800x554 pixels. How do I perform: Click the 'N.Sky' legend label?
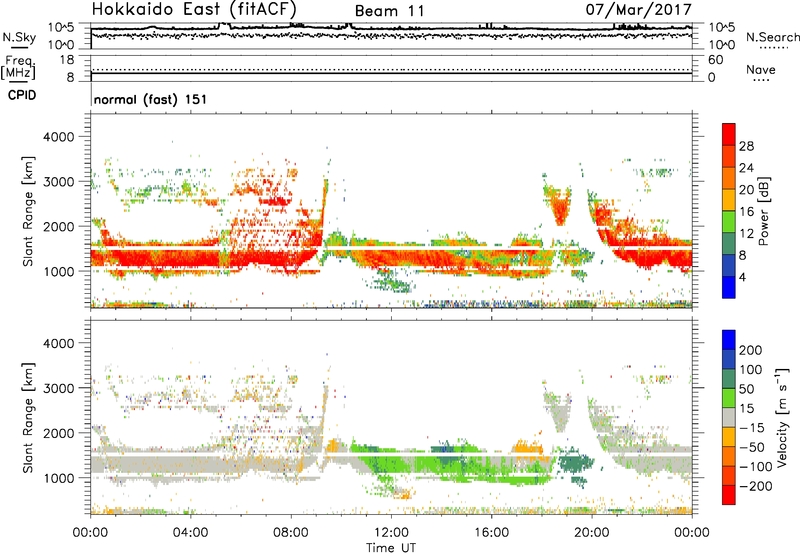point(19,37)
